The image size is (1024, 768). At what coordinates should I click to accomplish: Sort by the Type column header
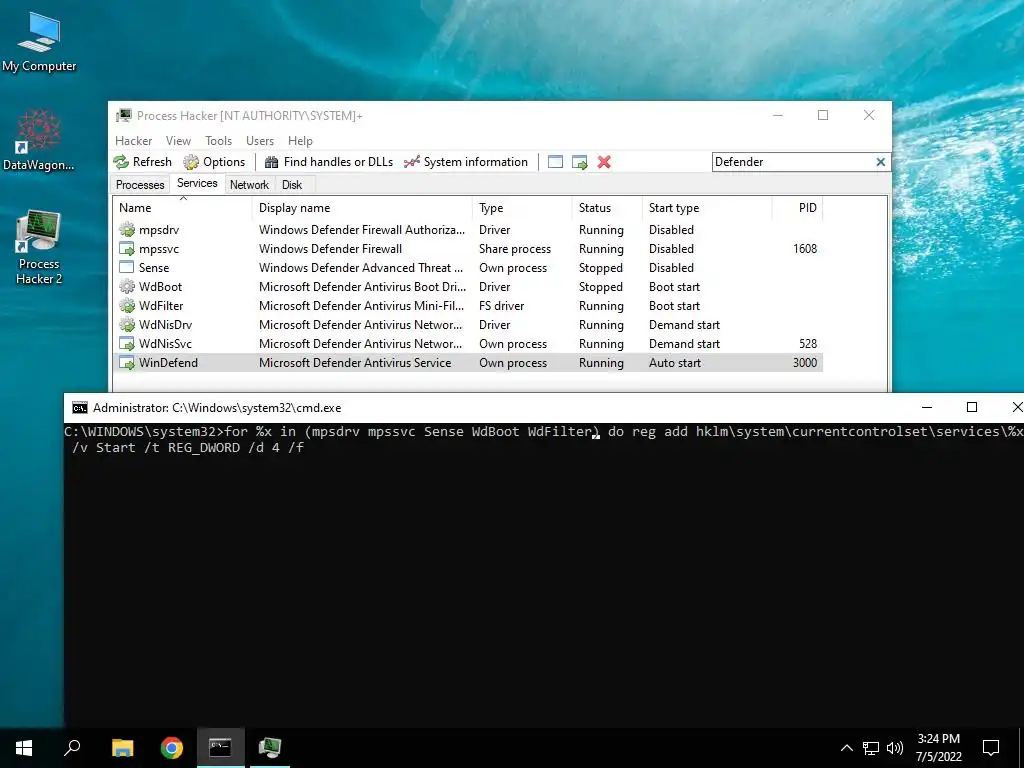[522, 208]
